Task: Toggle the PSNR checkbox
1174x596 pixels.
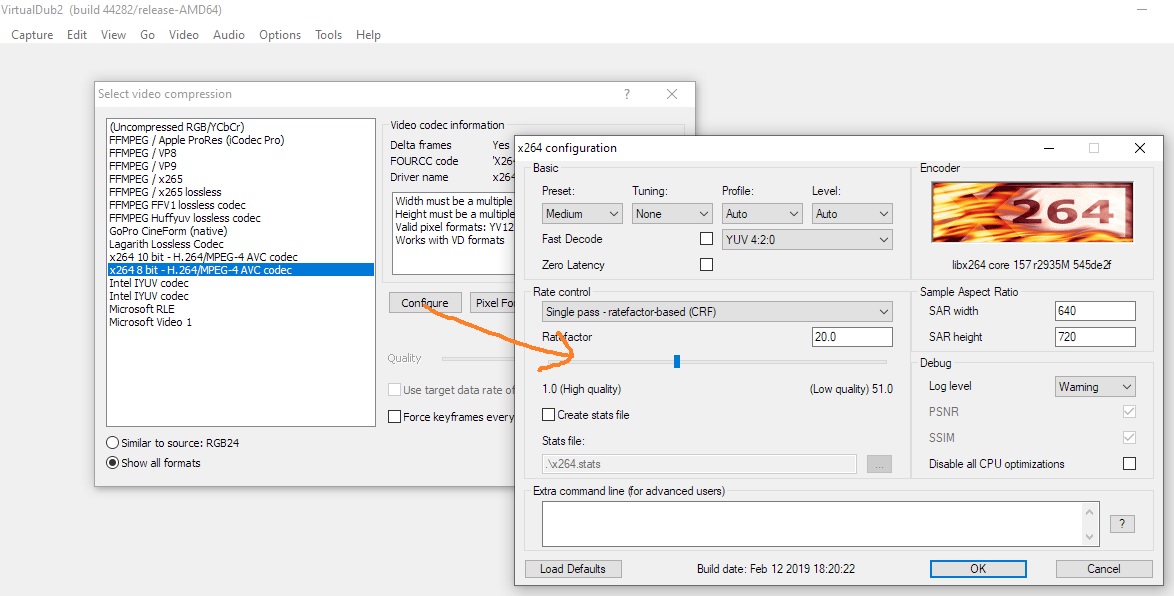Action: (1129, 412)
